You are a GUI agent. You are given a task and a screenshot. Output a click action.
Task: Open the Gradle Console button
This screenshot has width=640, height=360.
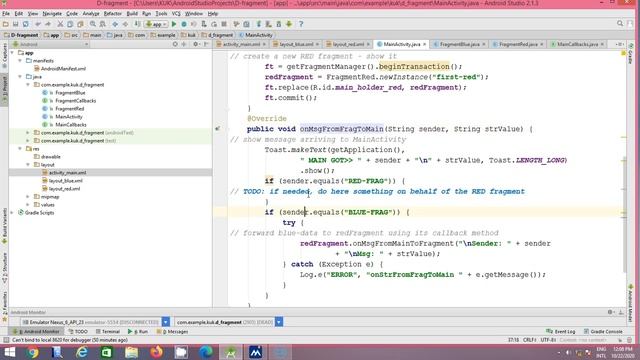[603, 331]
